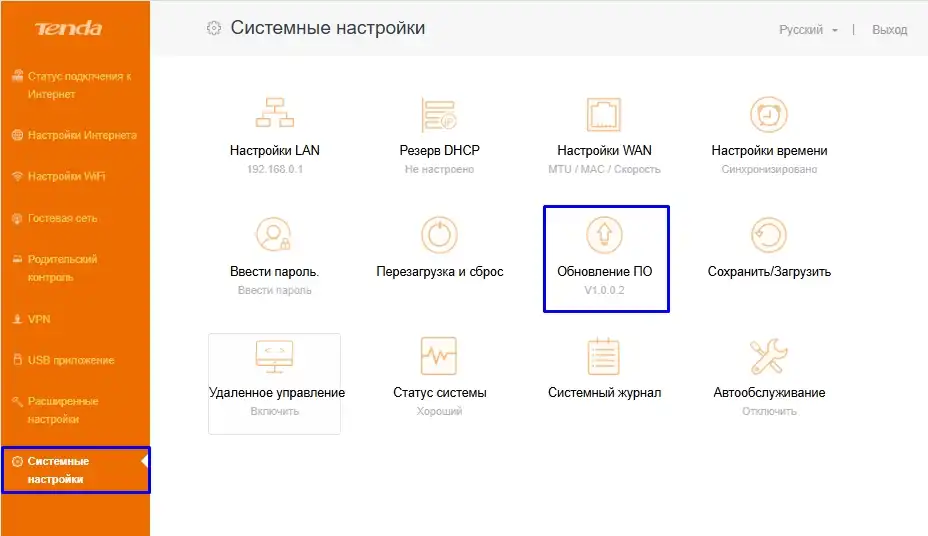This screenshot has height=536, width=928.
Task: Click the 192.168.0.1 address text
Action: pos(275,169)
